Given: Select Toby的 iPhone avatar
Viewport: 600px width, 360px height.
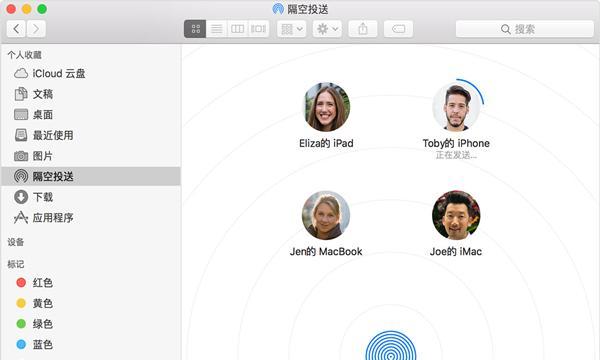Looking at the screenshot, I should click(x=457, y=107).
